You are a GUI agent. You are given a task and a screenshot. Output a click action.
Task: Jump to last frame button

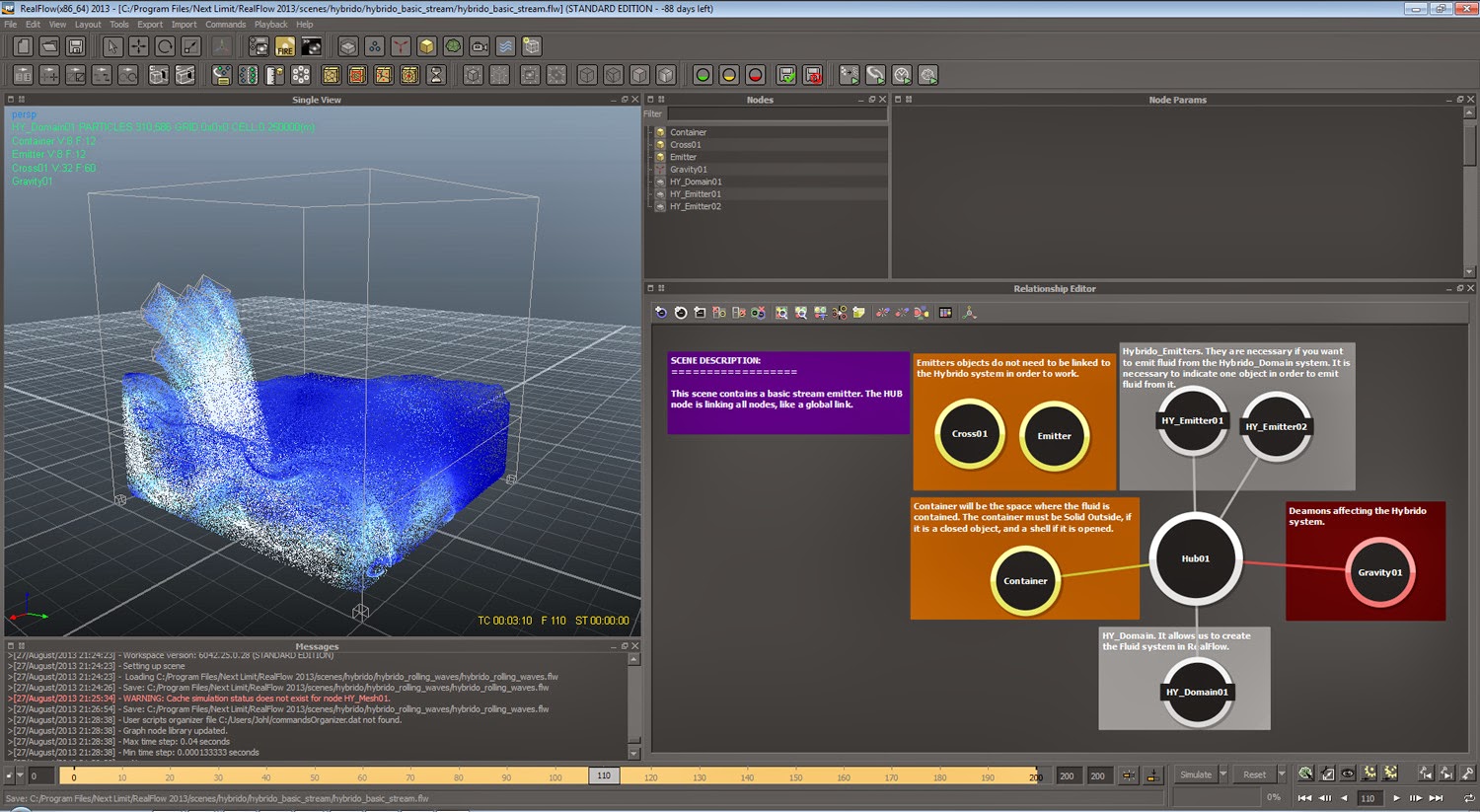point(1436,798)
